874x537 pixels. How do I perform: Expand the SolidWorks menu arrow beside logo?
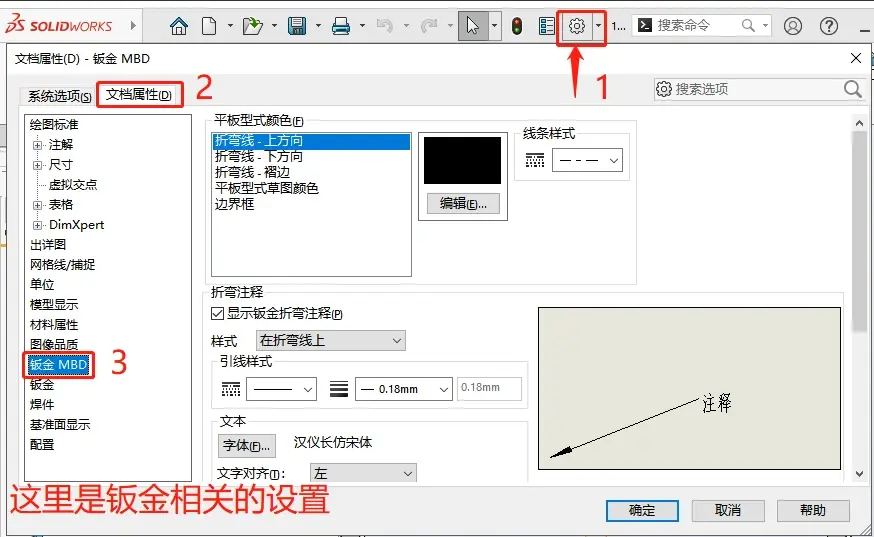click(133, 25)
